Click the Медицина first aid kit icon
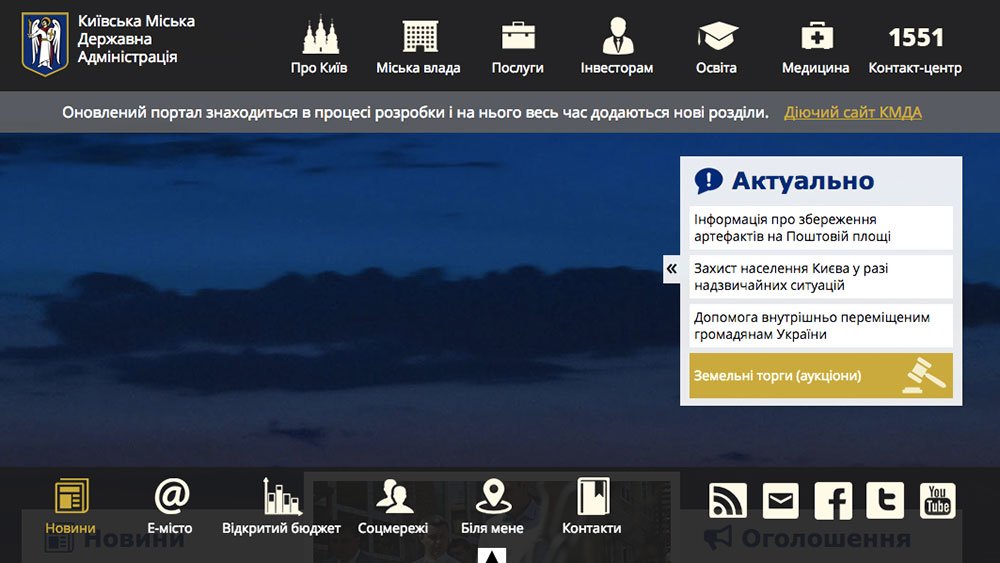 point(816,37)
